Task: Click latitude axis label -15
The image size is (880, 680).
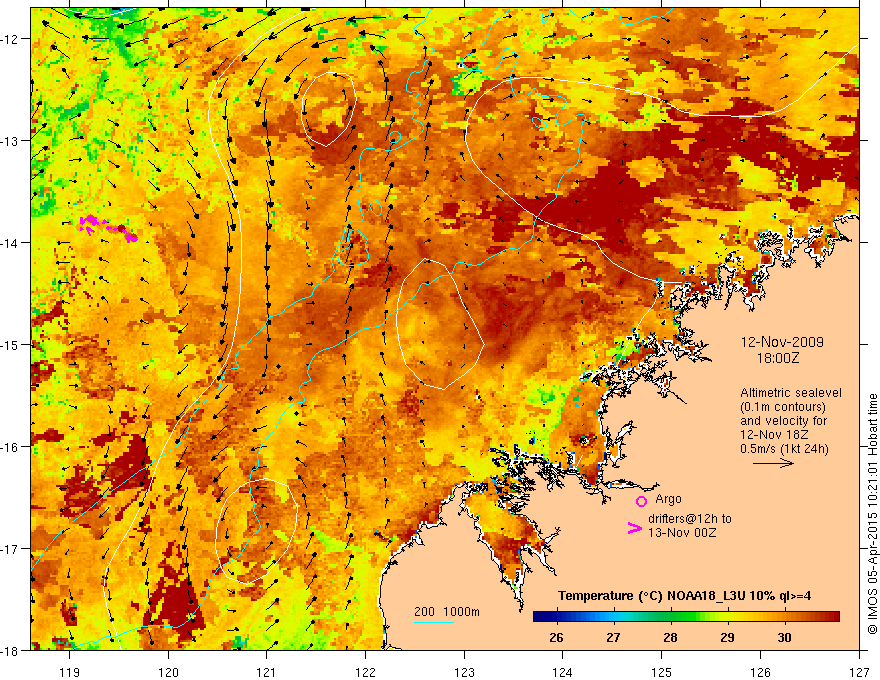Action: coord(10,345)
